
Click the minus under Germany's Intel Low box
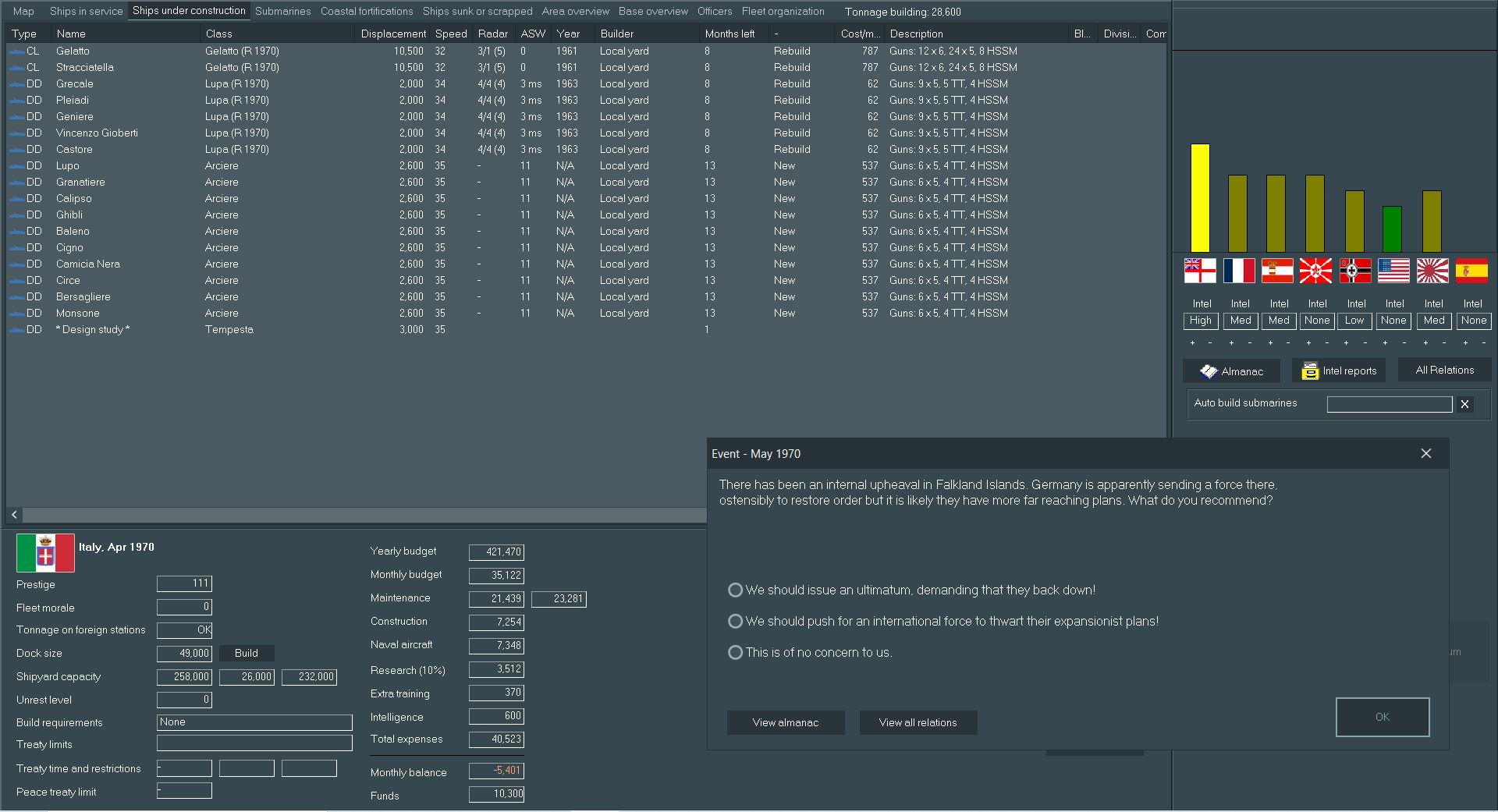pos(1365,343)
